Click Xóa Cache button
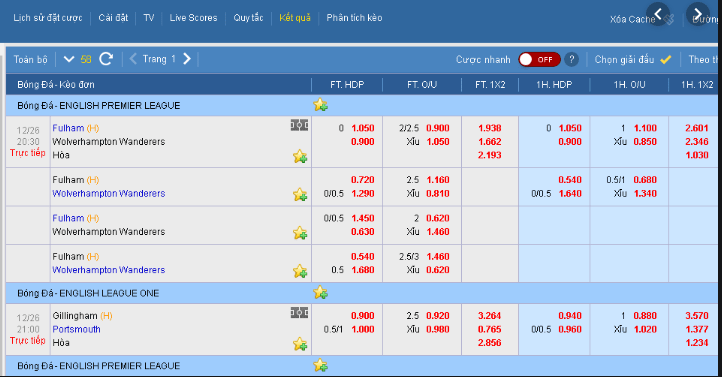722x377 pixels. pyautogui.click(x=632, y=19)
